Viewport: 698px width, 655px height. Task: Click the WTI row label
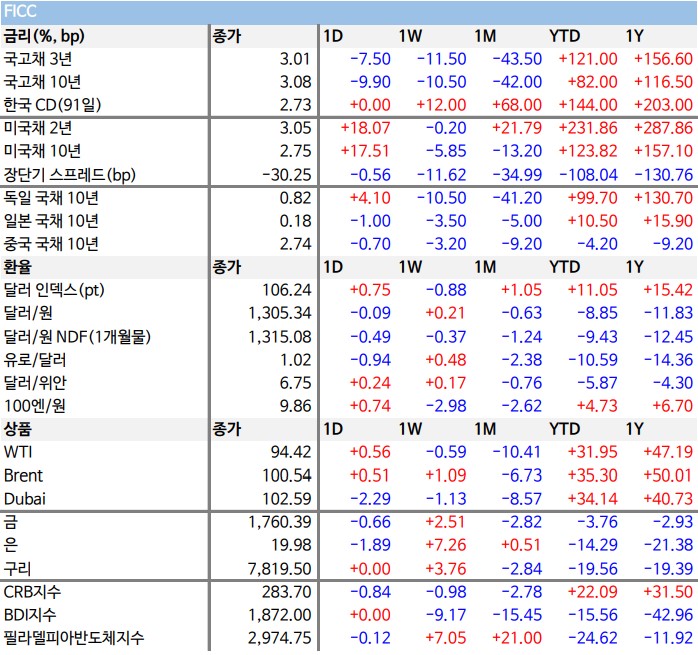coord(18,452)
